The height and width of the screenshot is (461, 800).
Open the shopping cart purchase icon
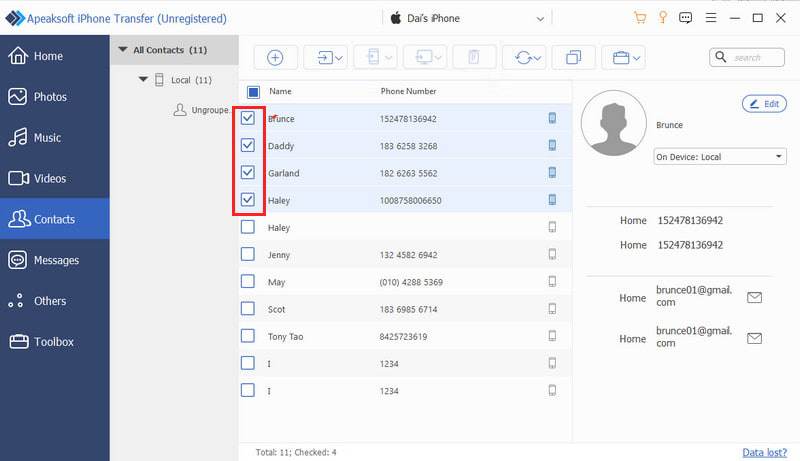point(640,18)
